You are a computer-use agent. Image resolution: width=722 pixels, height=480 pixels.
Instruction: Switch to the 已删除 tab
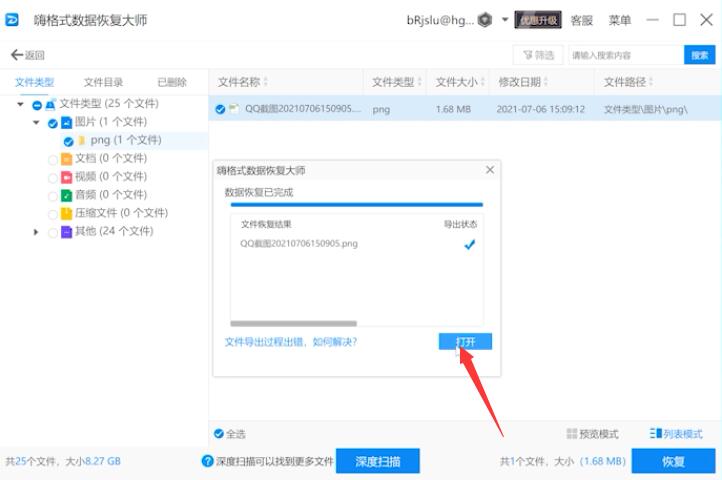172,82
